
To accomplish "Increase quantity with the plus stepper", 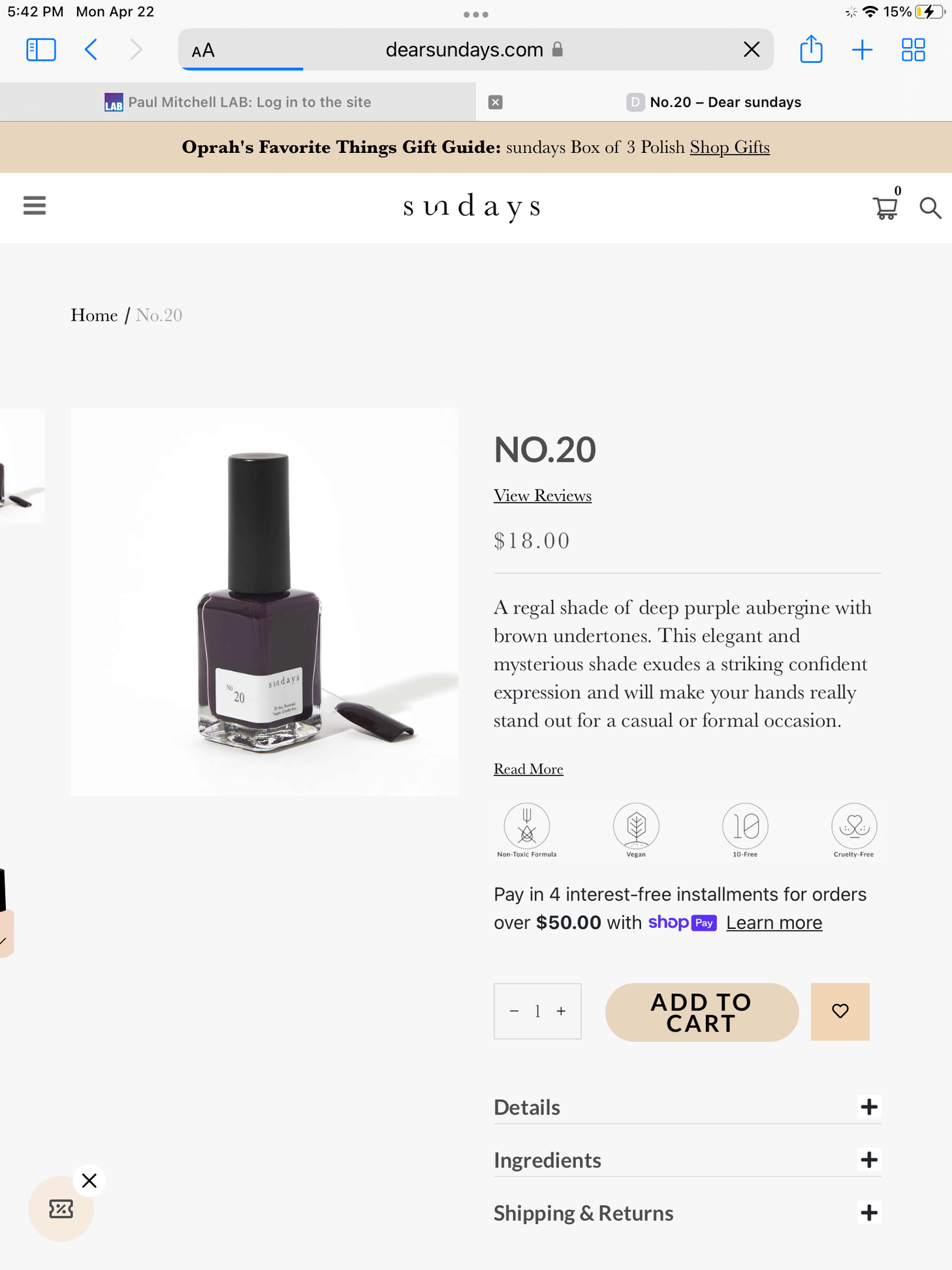I will tap(561, 1011).
